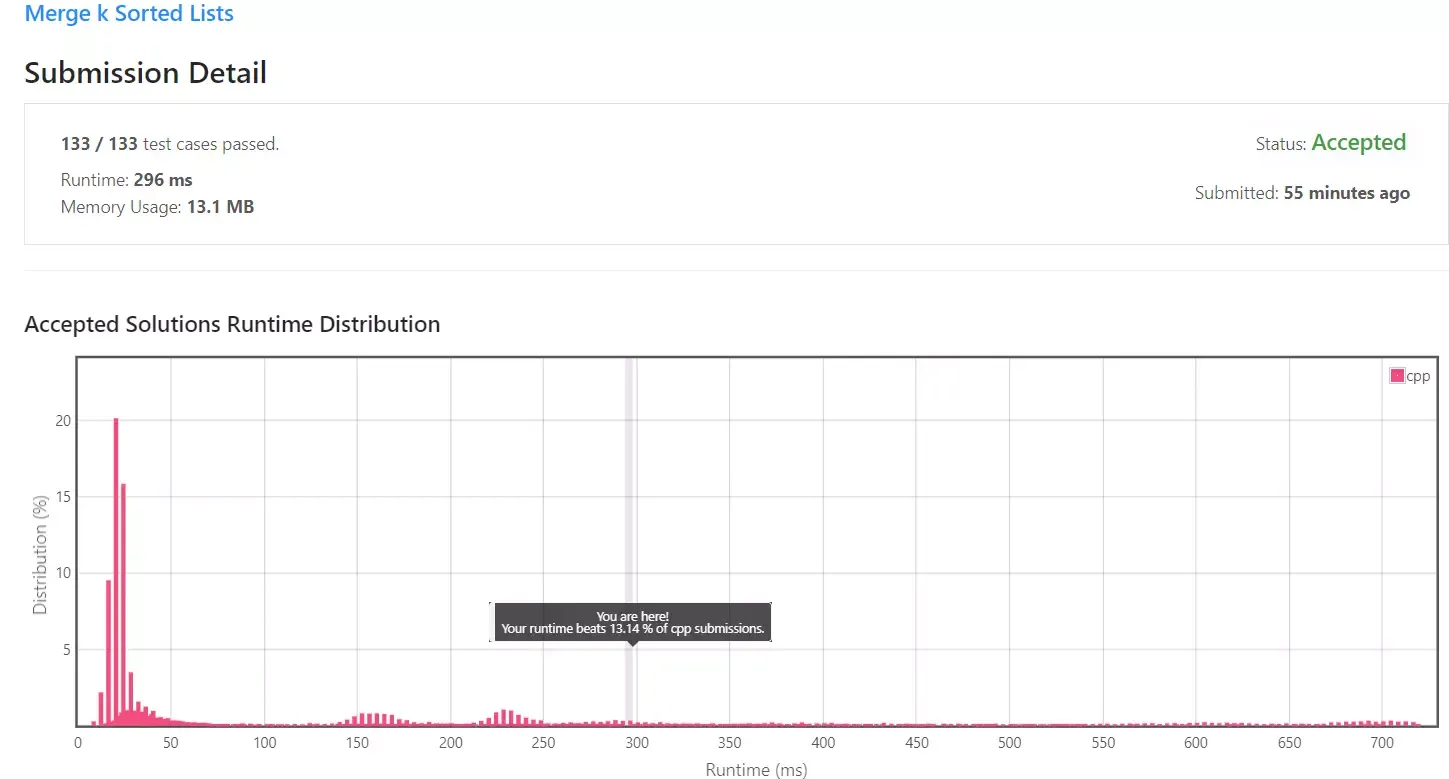Click the "Runtime (ms)" x-axis title
The image size is (1449, 779).
click(756, 770)
